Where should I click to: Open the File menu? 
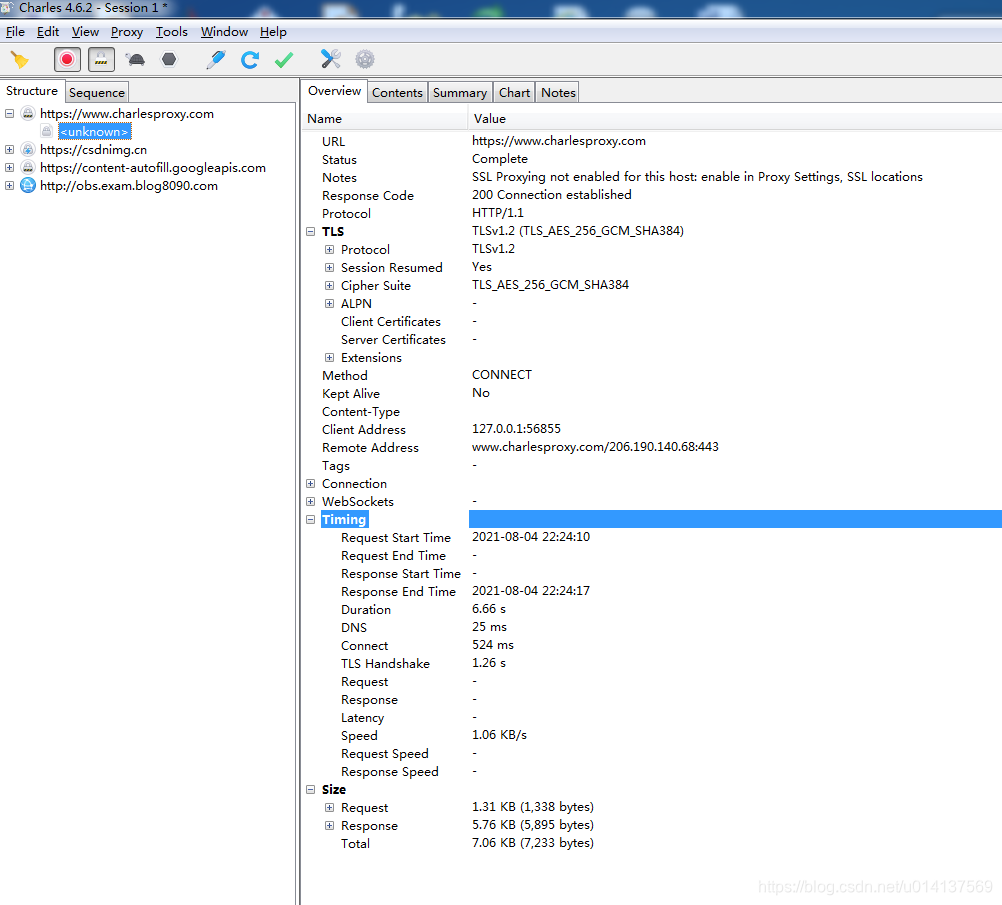click(15, 32)
